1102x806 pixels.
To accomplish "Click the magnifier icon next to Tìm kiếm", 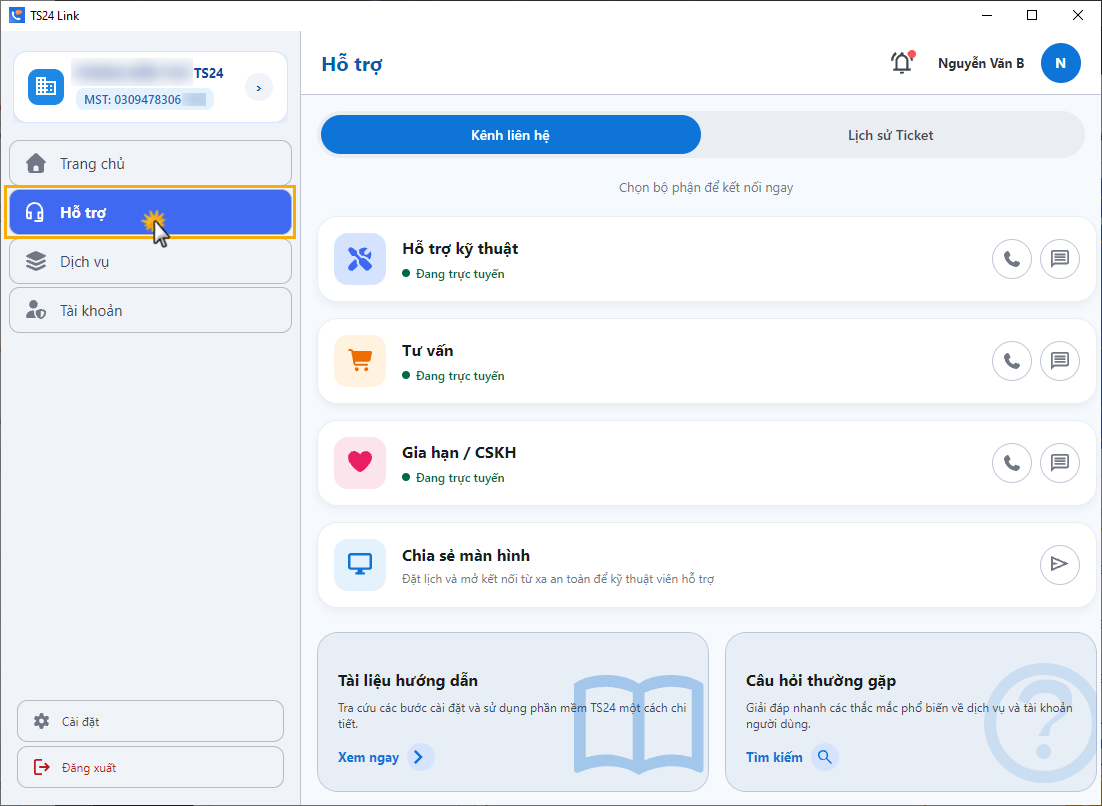I will [x=825, y=758].
